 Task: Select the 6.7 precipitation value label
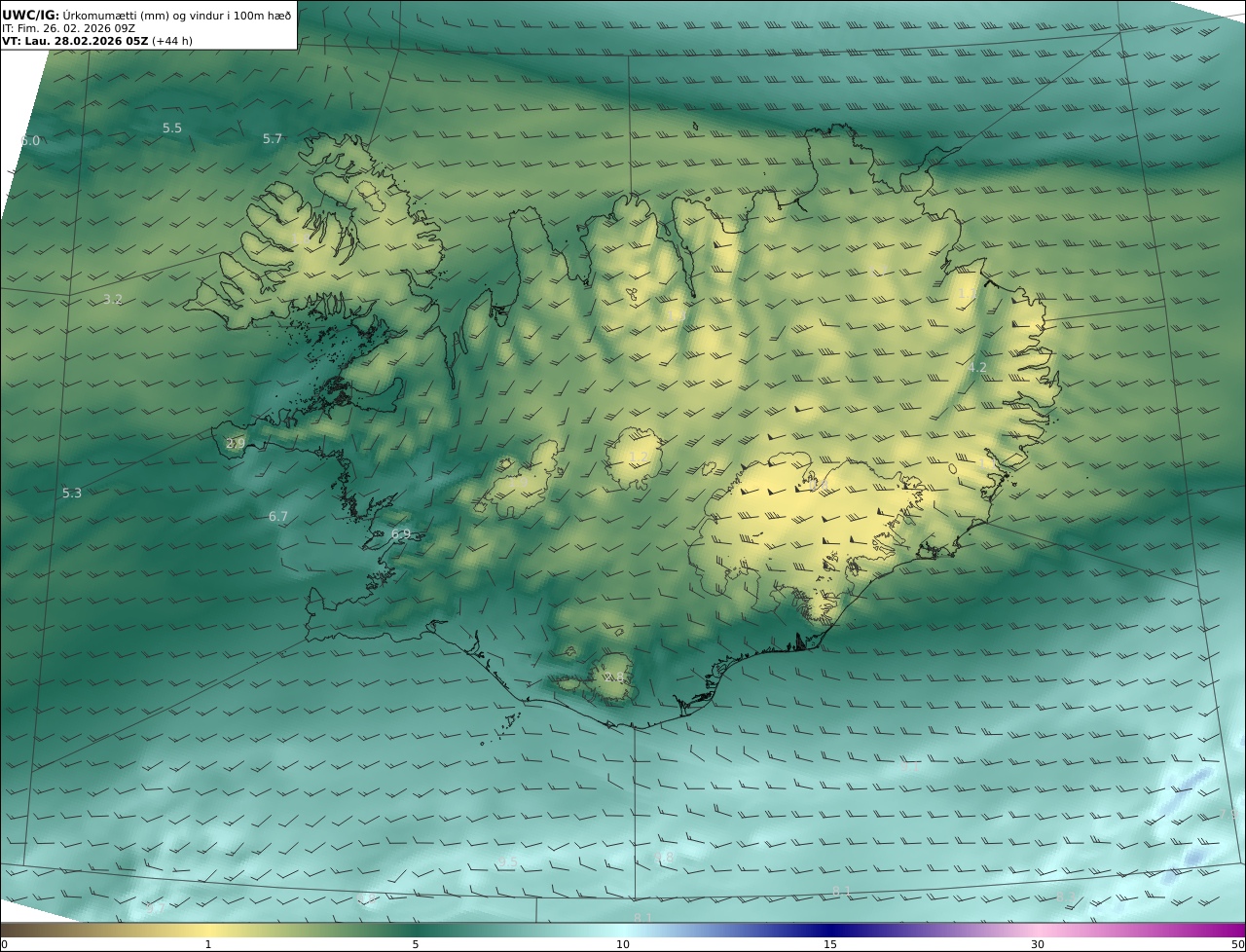tap(278, 517)
